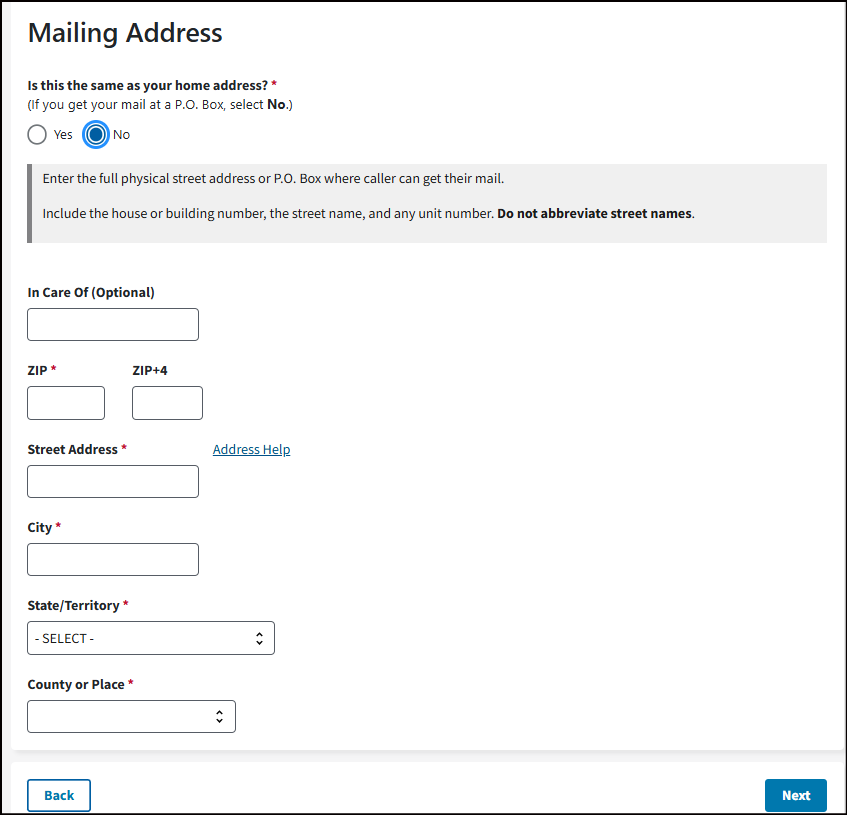The image size is (847, 815).
Task: Focus the ZIP code input box
Action: (66, 403)
